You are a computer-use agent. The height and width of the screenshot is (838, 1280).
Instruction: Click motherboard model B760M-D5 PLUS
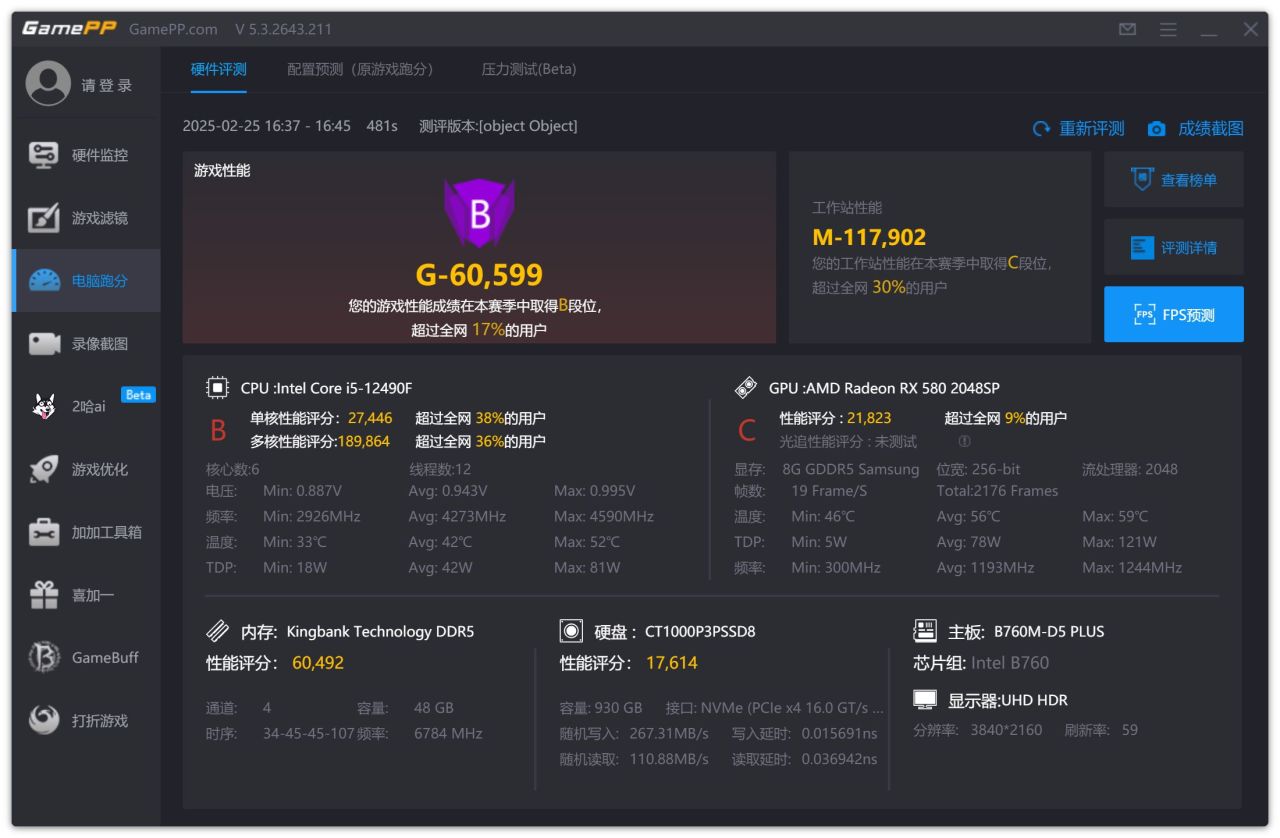(1049, 631)
